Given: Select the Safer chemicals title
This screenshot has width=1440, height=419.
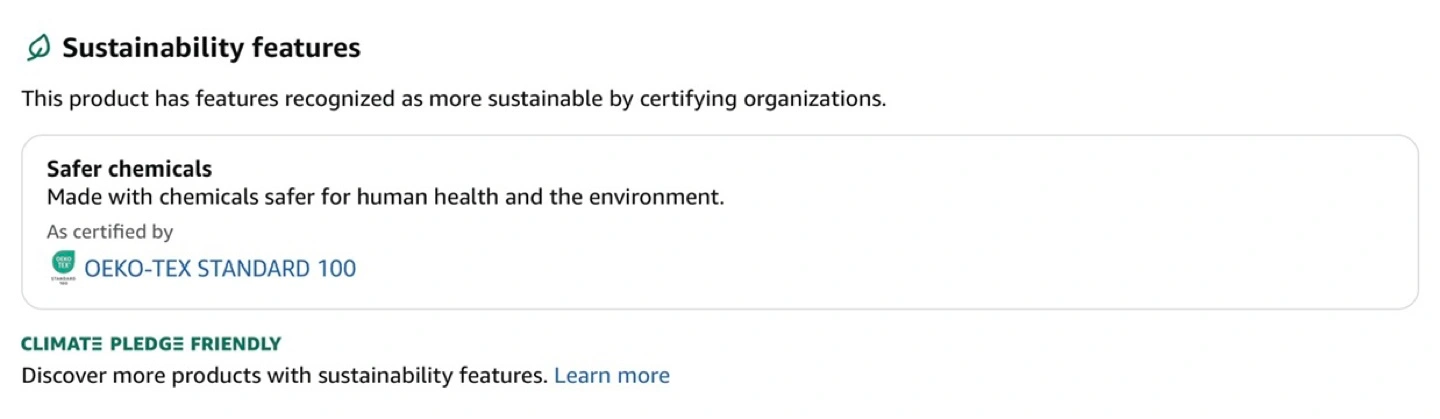Looking at the screenshot, I should click(129, 169).
